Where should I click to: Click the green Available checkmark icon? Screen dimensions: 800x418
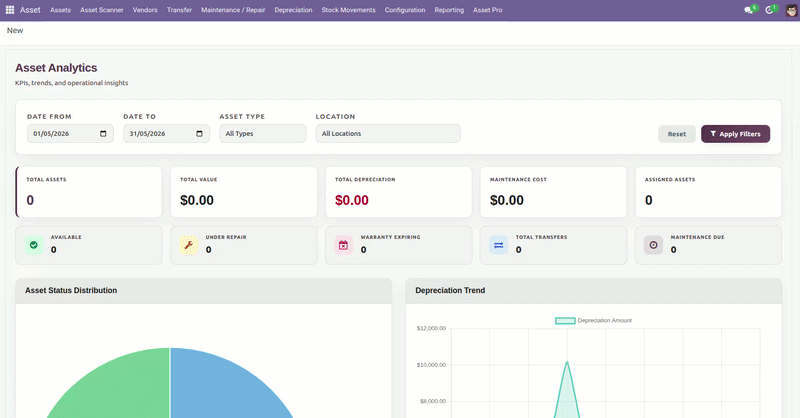click(x=34, y=245)
